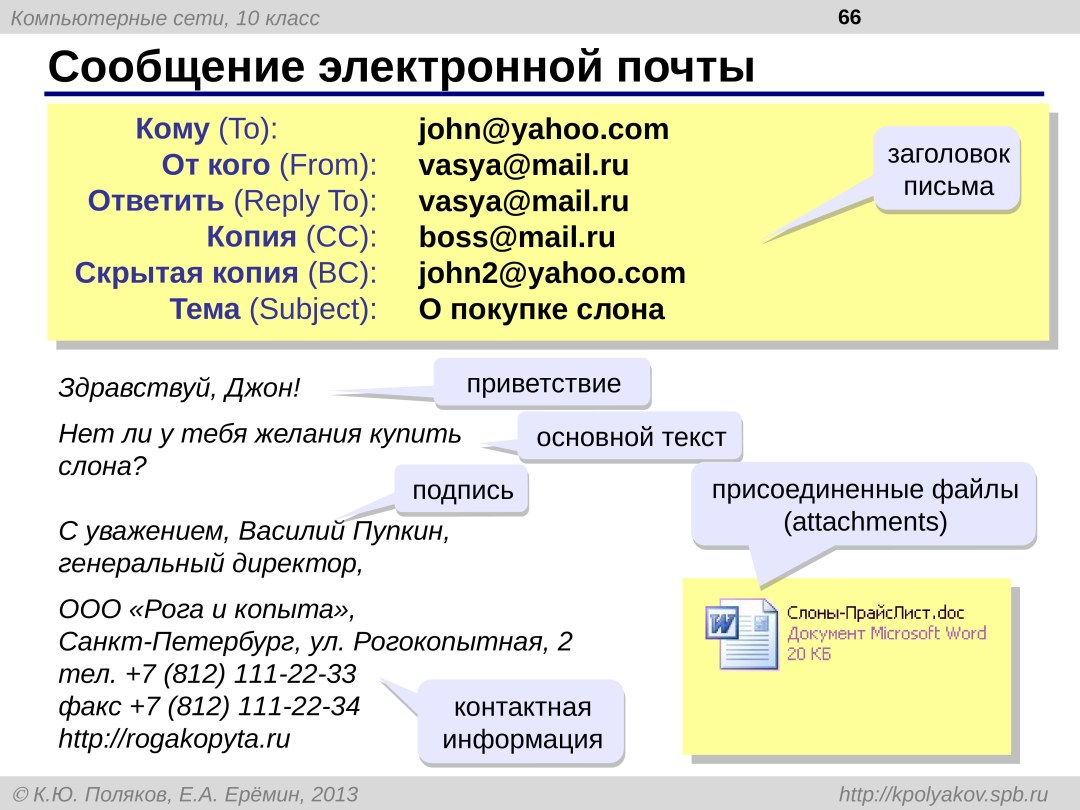Click the subject 'О покупке слона'

(541, 309)
